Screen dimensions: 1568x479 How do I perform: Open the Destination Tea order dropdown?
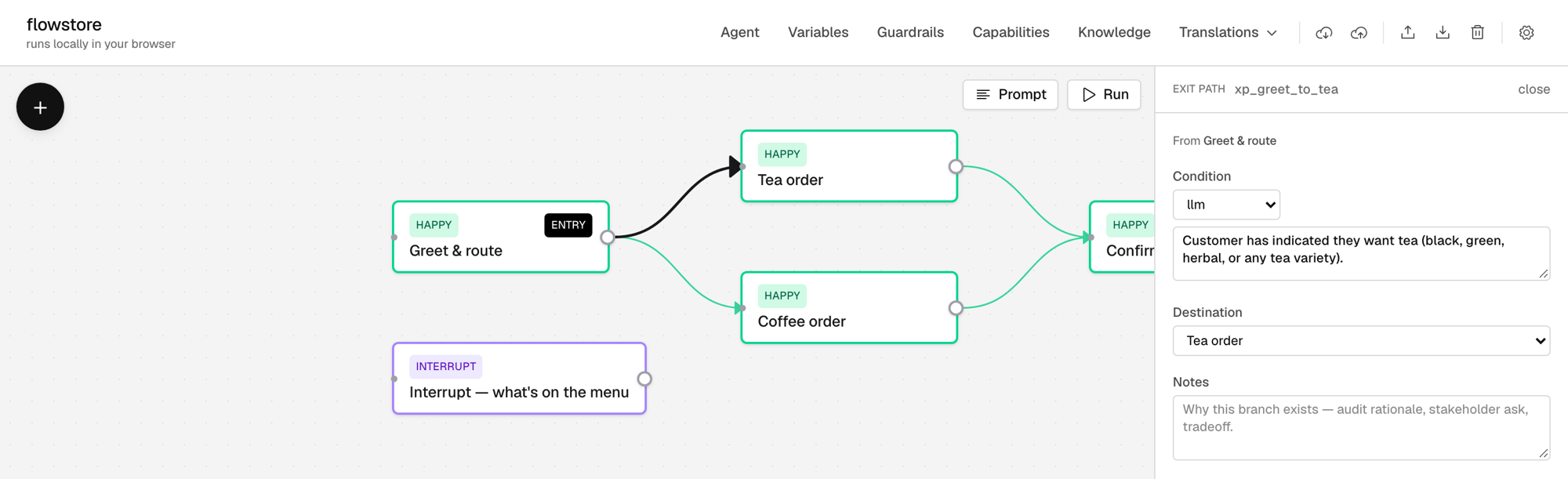click(1361, 341)
